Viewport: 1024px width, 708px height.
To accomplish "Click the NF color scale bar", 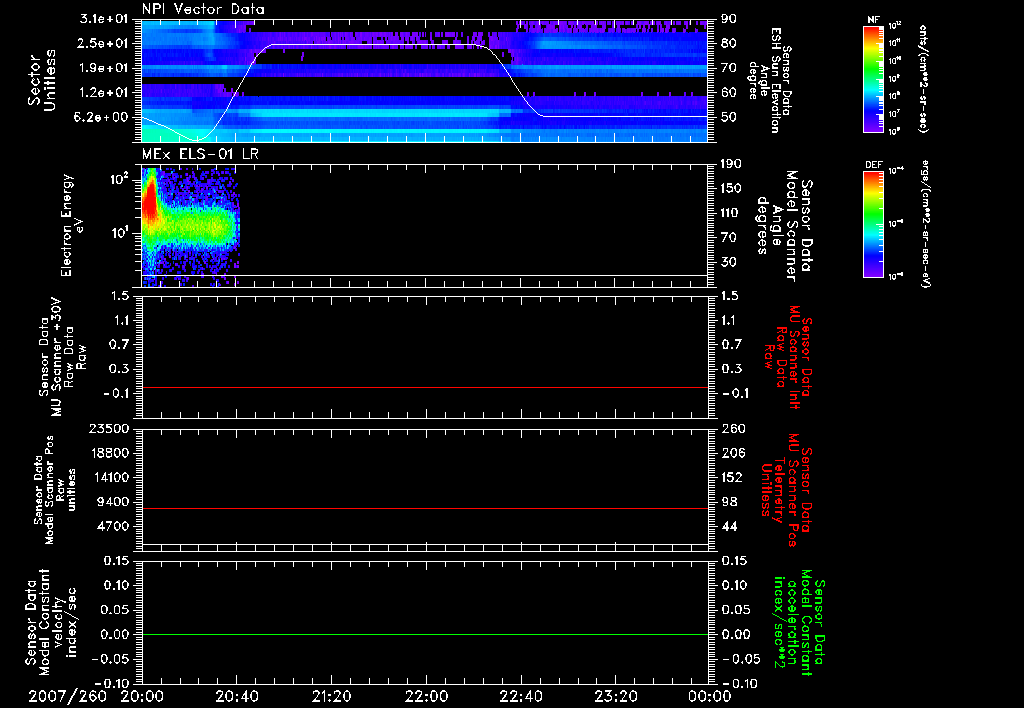I will point(873,79).
